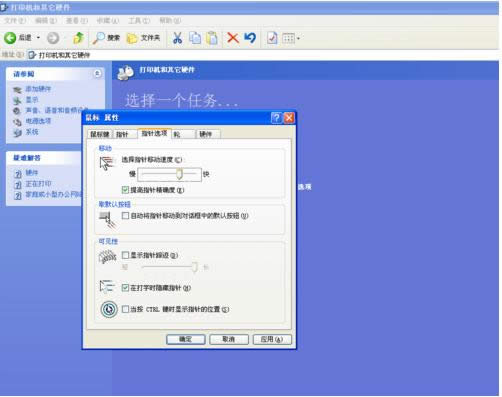
Task: Click the OK button in mouse dialog
Action: (186, 339)
